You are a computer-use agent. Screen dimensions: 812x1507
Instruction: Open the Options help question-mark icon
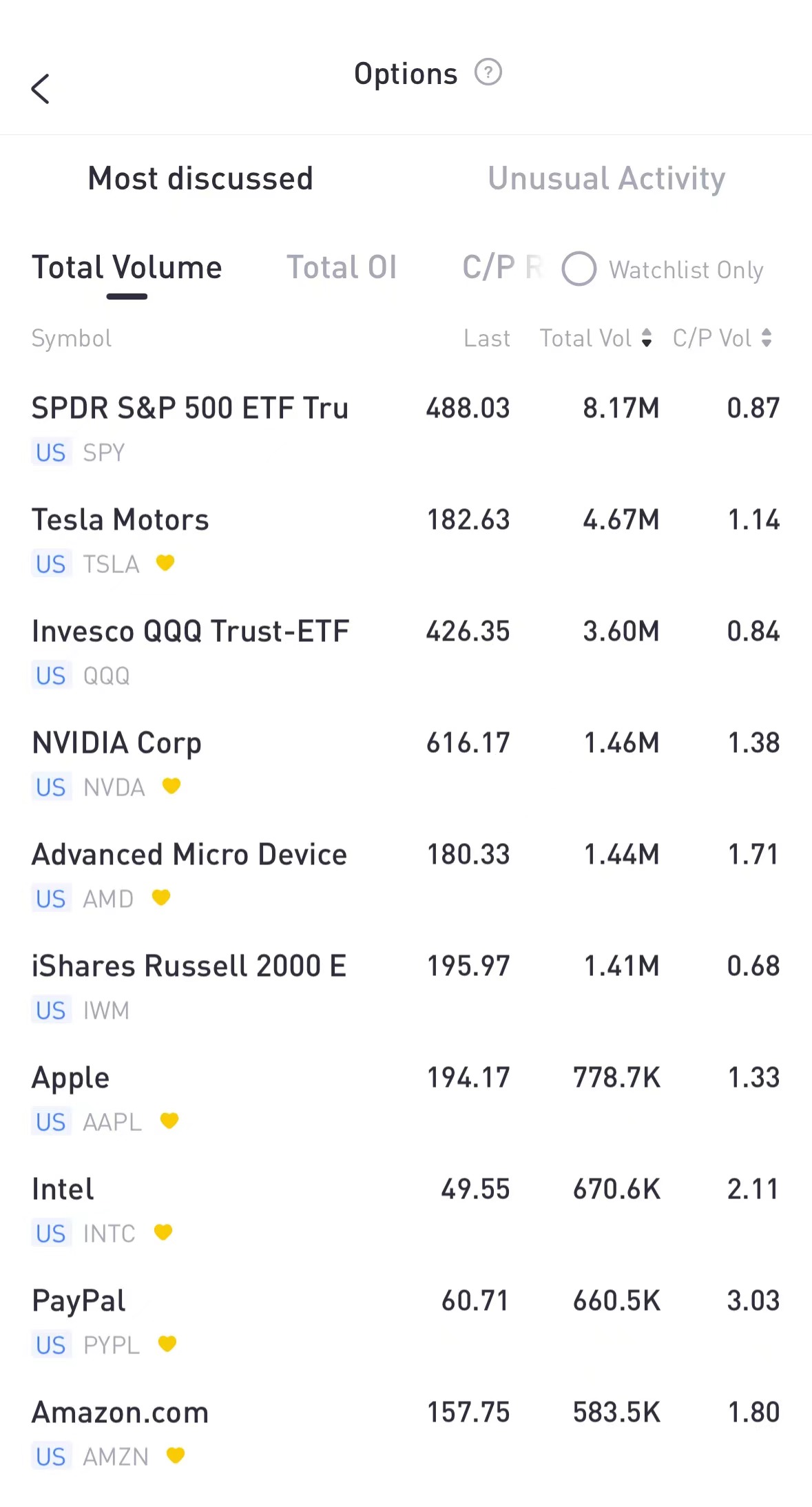(488, 72)
